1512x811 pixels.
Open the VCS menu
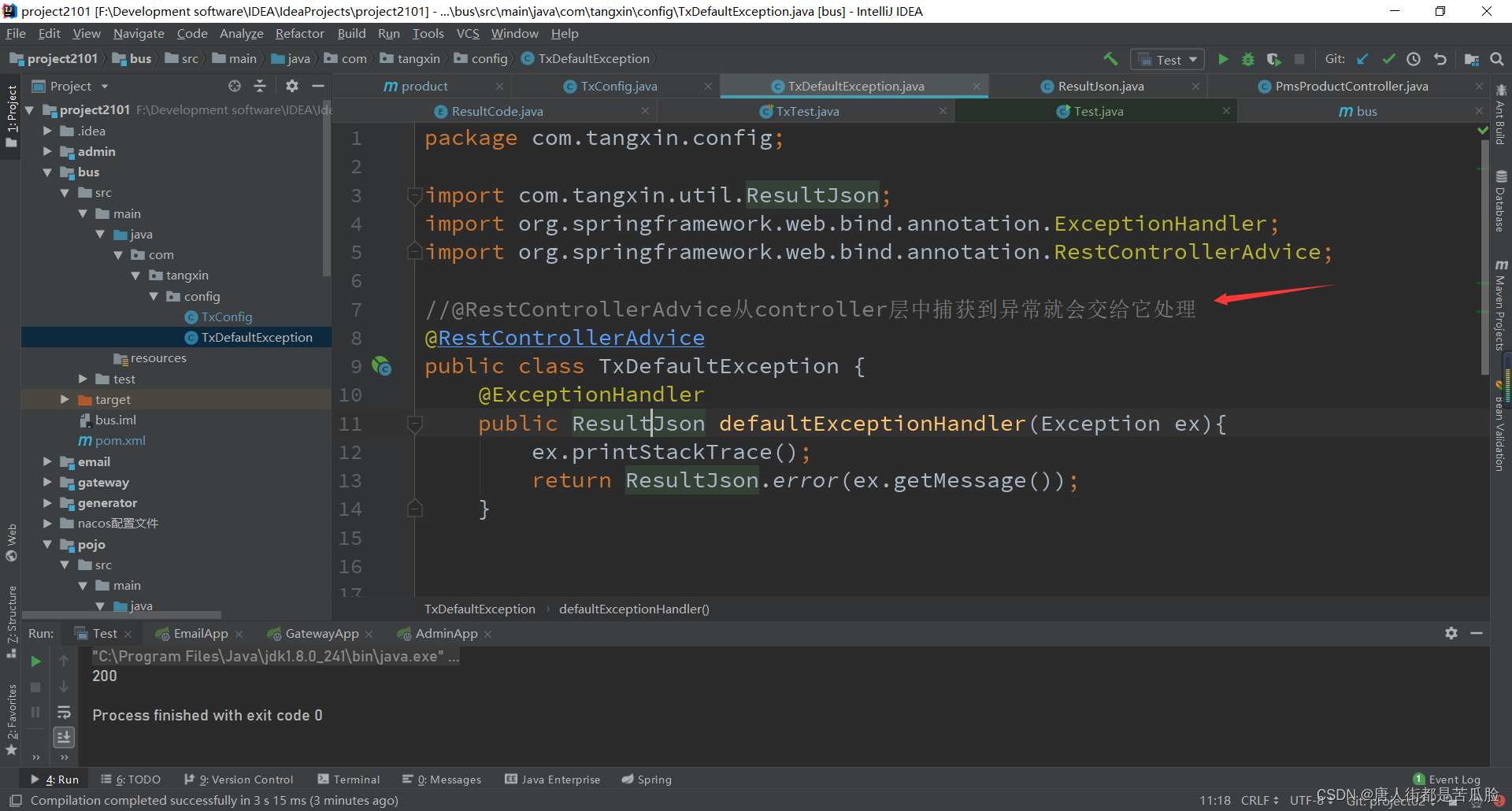468,33
